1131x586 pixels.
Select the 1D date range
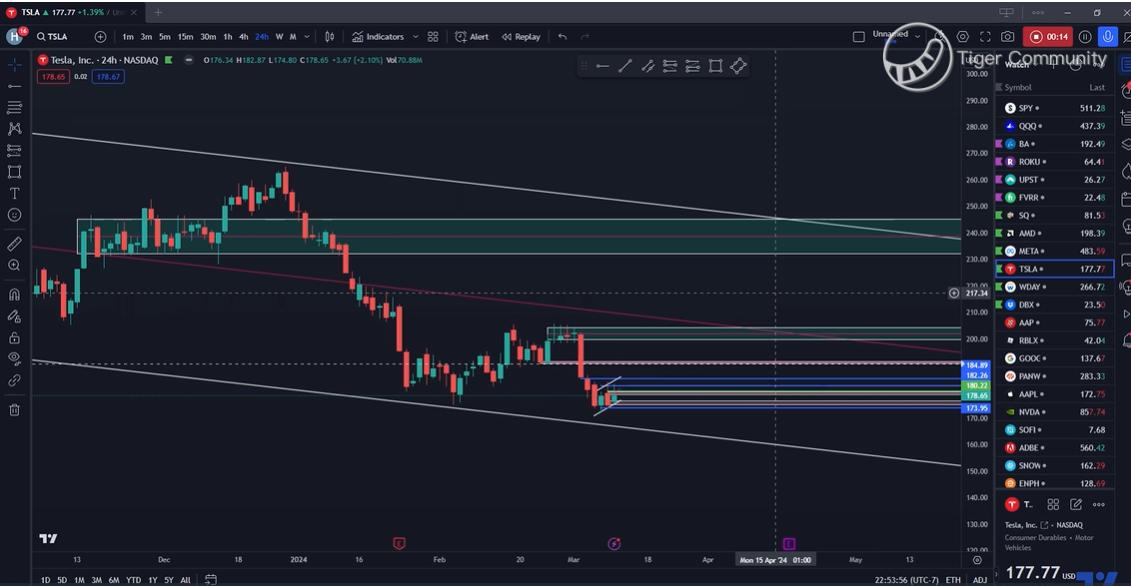(x=45, y=580)
